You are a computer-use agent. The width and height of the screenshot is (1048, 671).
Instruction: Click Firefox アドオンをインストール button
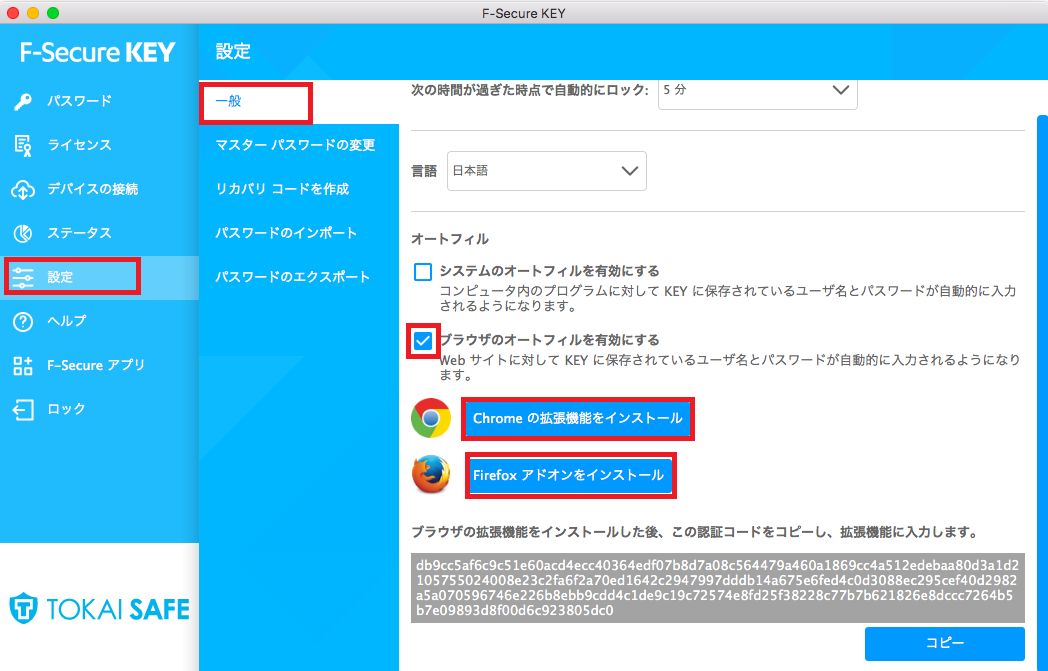click(570, 475)
